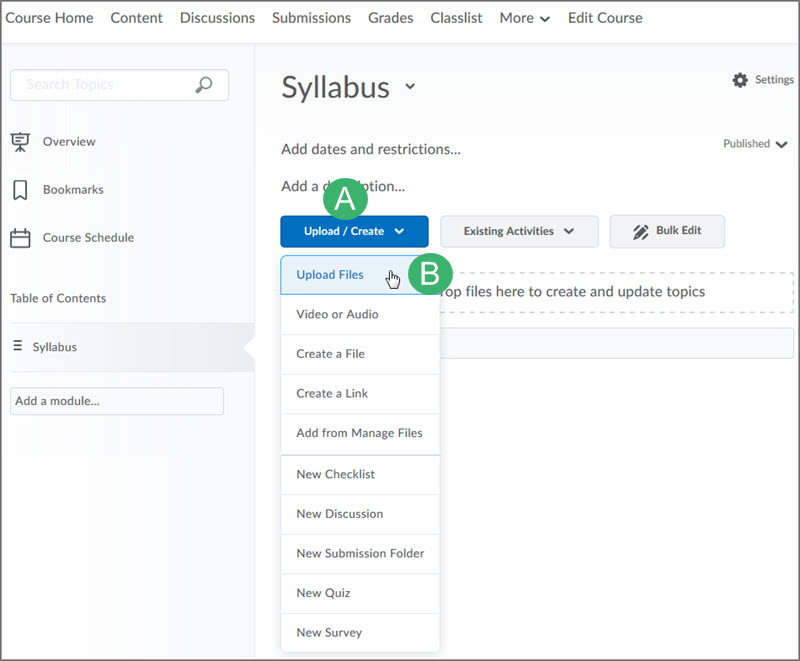Select New Discussion
Image resolution: width=800 pixels, height=661 pixels.
coord(360,514)
